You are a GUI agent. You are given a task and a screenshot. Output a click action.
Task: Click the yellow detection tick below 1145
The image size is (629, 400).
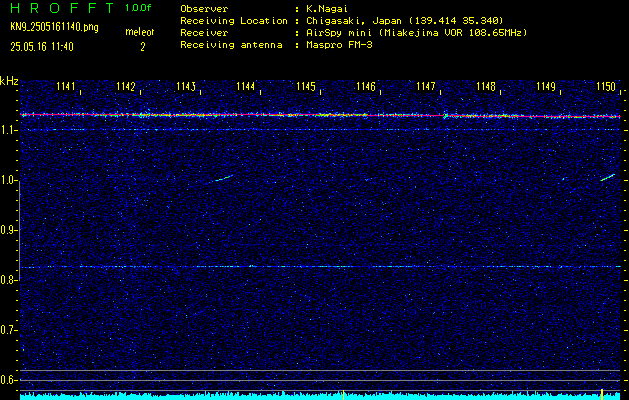tap(343, 394)
